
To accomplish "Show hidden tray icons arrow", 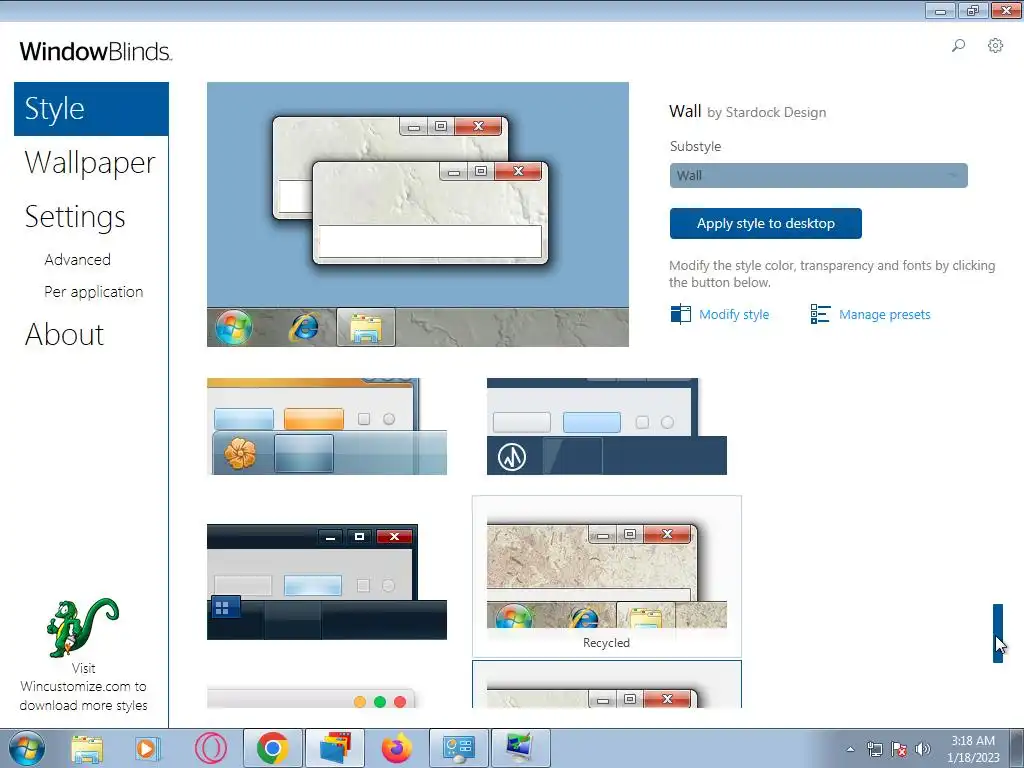I will click(850, 749).
